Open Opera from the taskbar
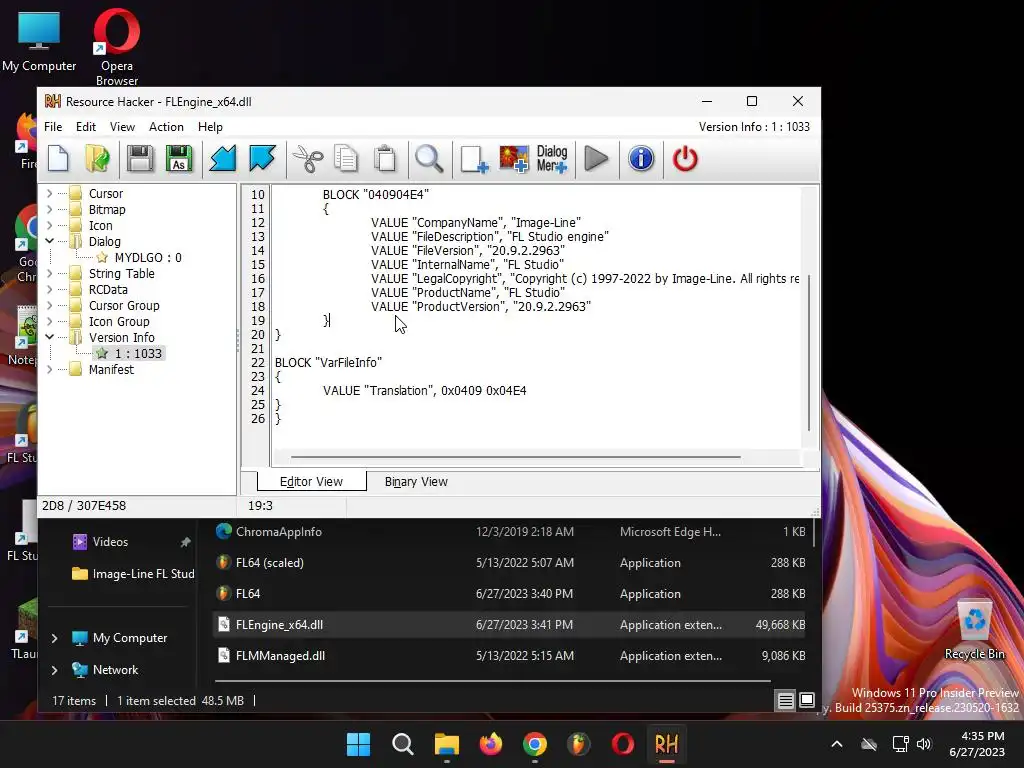 click(x=622, y=744)
